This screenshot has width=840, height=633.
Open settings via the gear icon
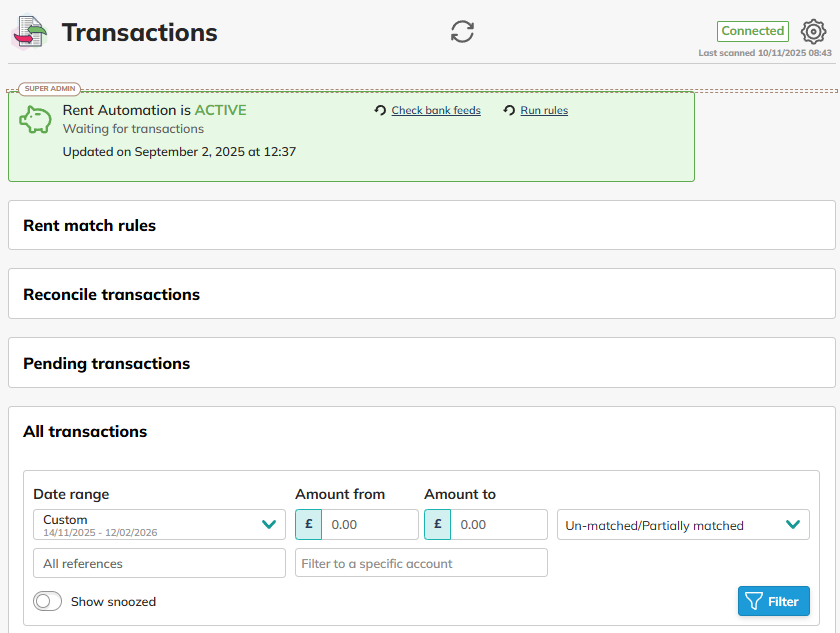point(814,31)
